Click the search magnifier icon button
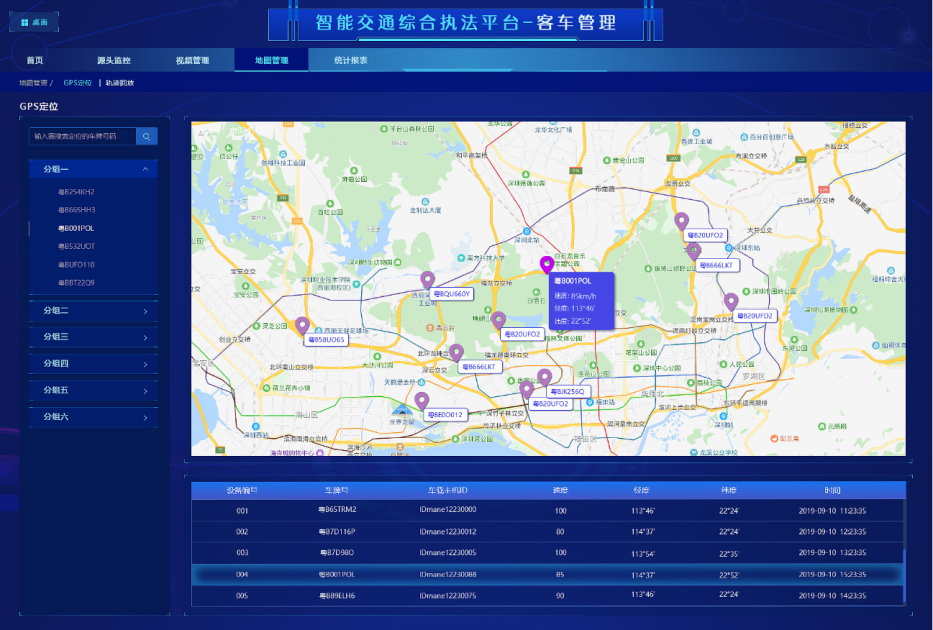Image resolution: width=933 pixels, height=630 pixels. 146,136
